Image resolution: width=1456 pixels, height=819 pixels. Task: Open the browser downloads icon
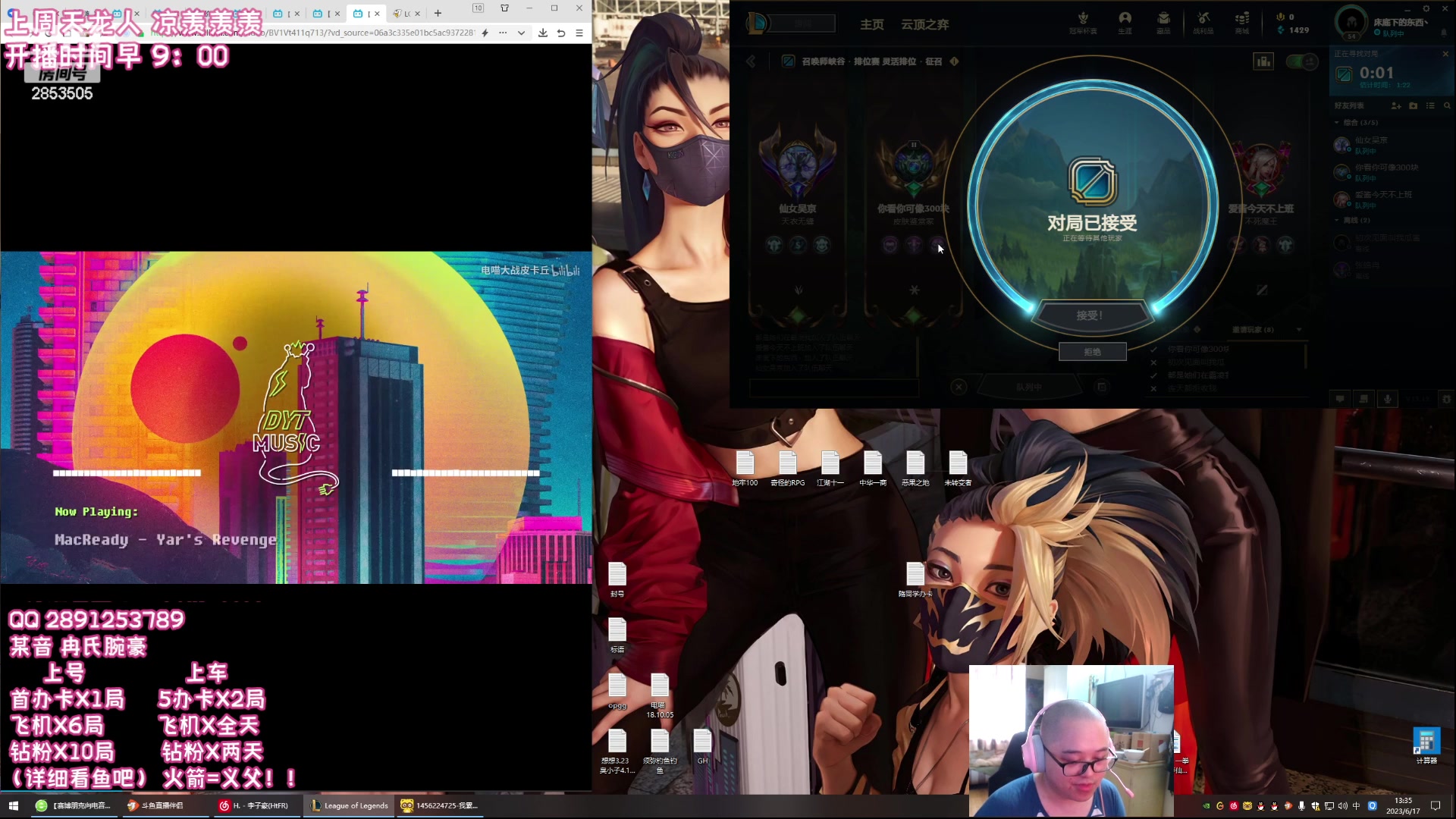tap(543, 33)
